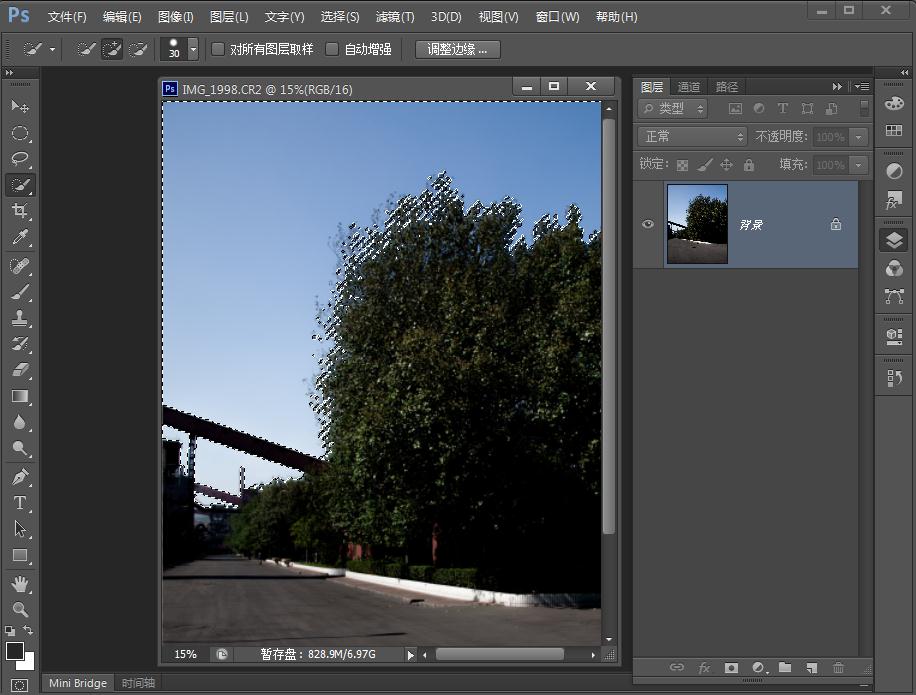Enable 对所有图层取样 checkbox
This screenshot has width=916, height=695.
[218, 49]
